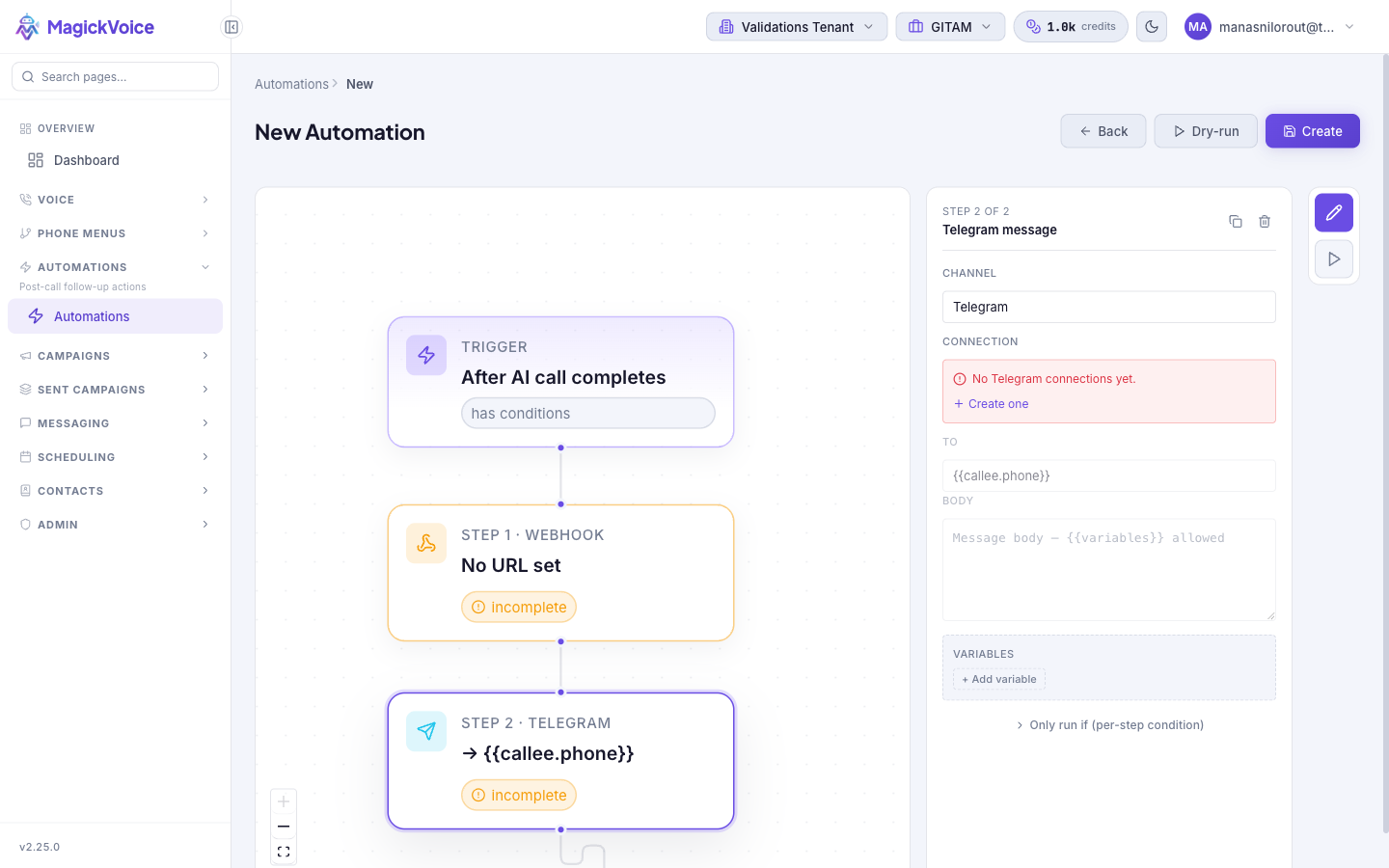
Task: Open the manasnilorout user account menu
Action: click(1270, 27)
